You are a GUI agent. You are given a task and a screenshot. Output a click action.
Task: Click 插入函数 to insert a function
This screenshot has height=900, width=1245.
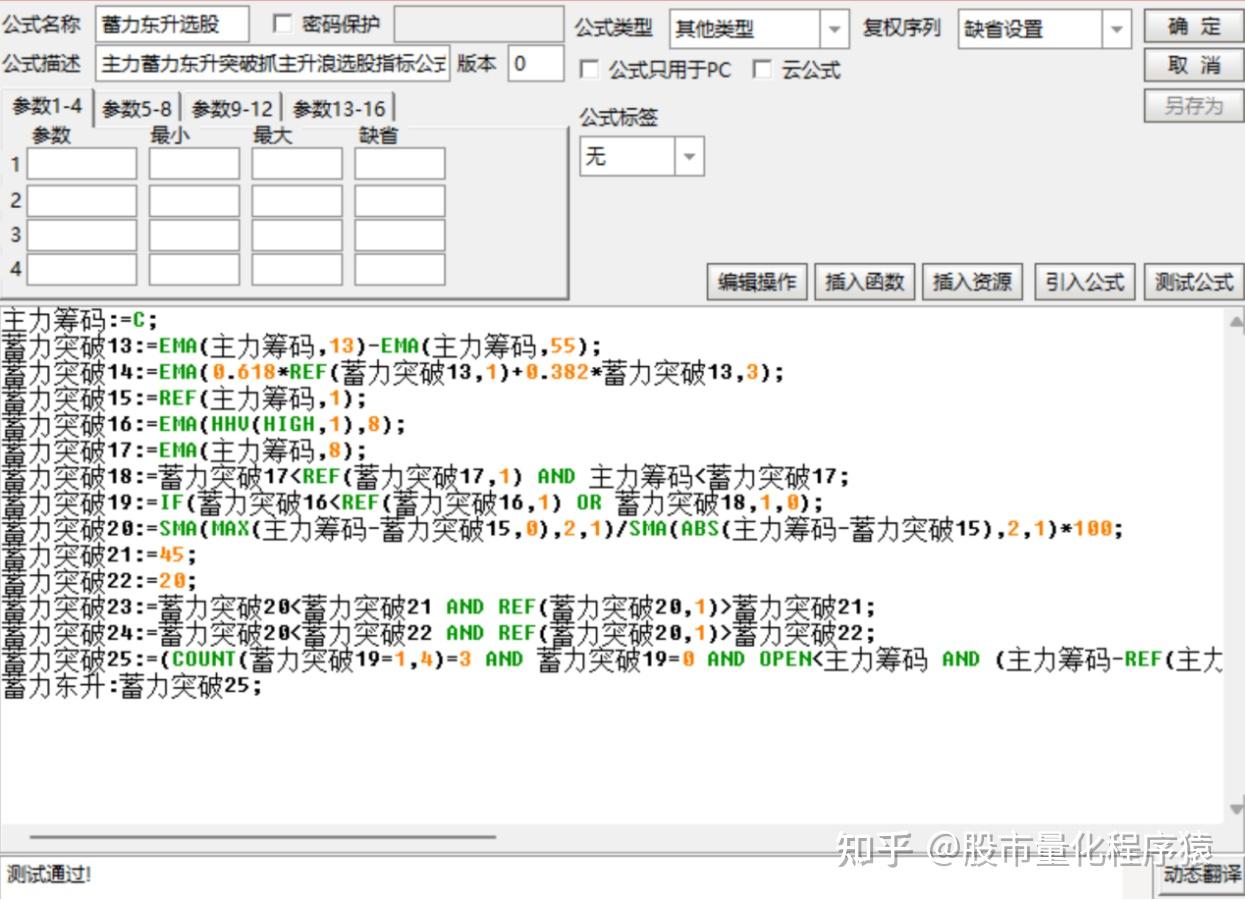(x=865, y=282)
